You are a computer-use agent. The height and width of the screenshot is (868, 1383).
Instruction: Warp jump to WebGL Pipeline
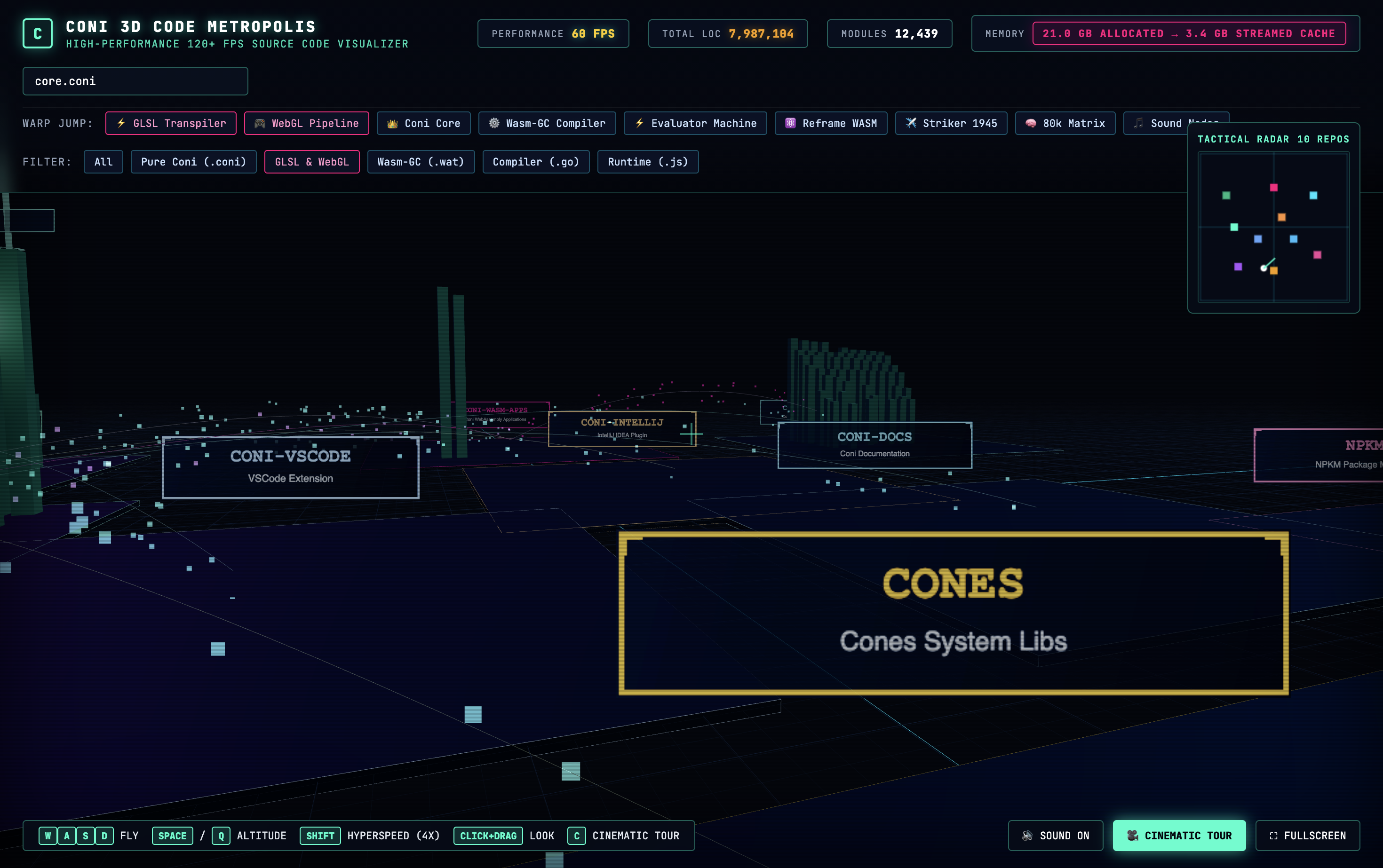(307, 123)
